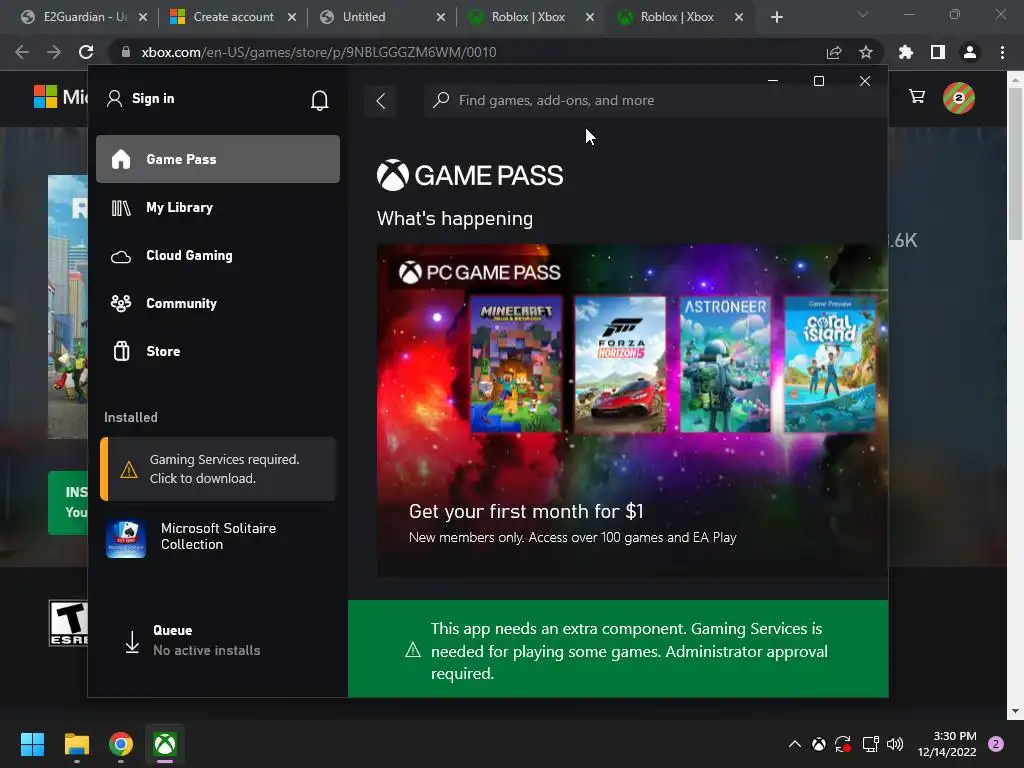The width and height of the screenshot is (1024, 768).
Task: Open My Library in sidebar
Action: click(217, 208)
